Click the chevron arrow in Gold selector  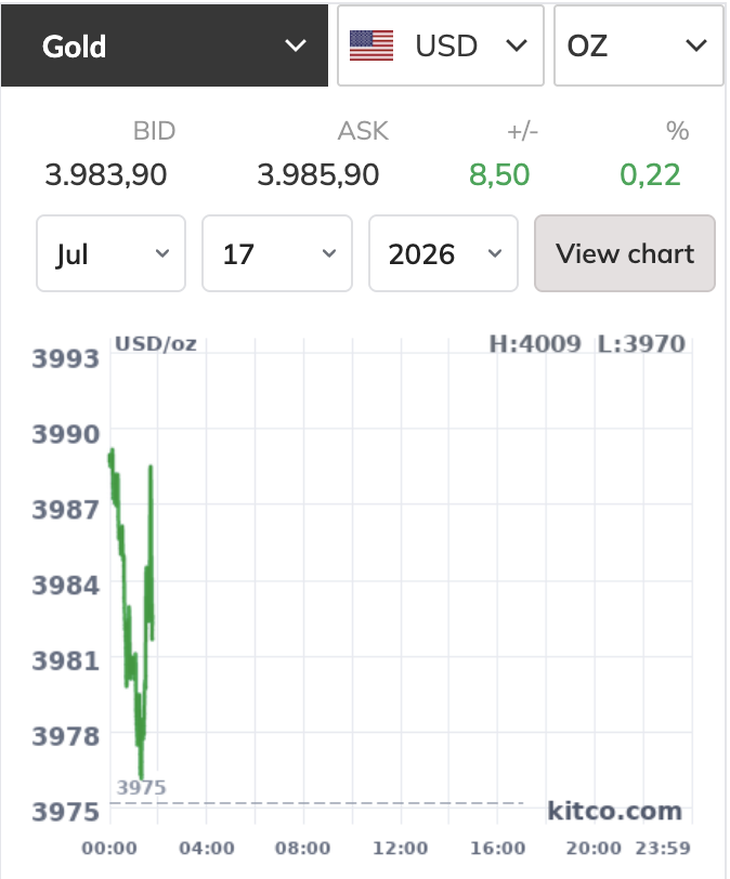(295, 45)
